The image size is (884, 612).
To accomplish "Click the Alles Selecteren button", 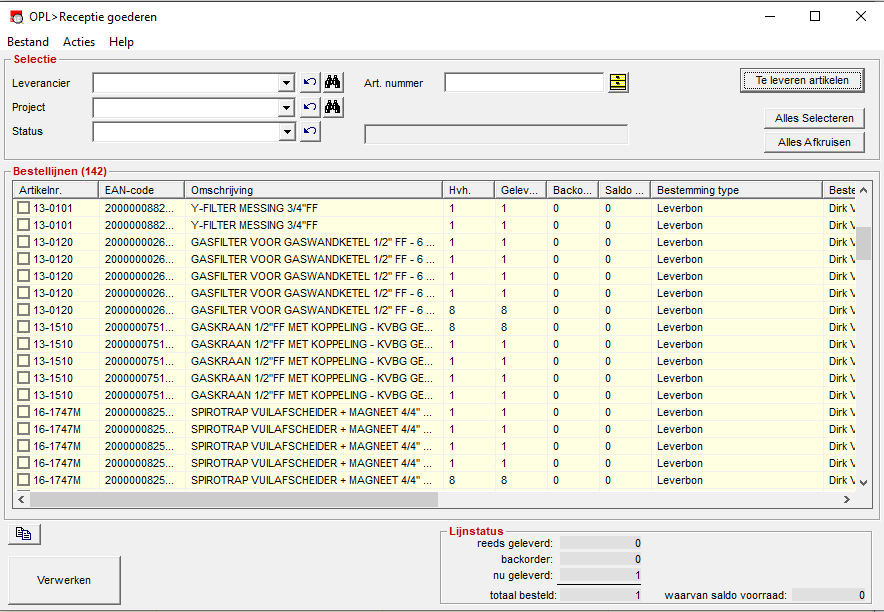I will [x=814, y=118].
